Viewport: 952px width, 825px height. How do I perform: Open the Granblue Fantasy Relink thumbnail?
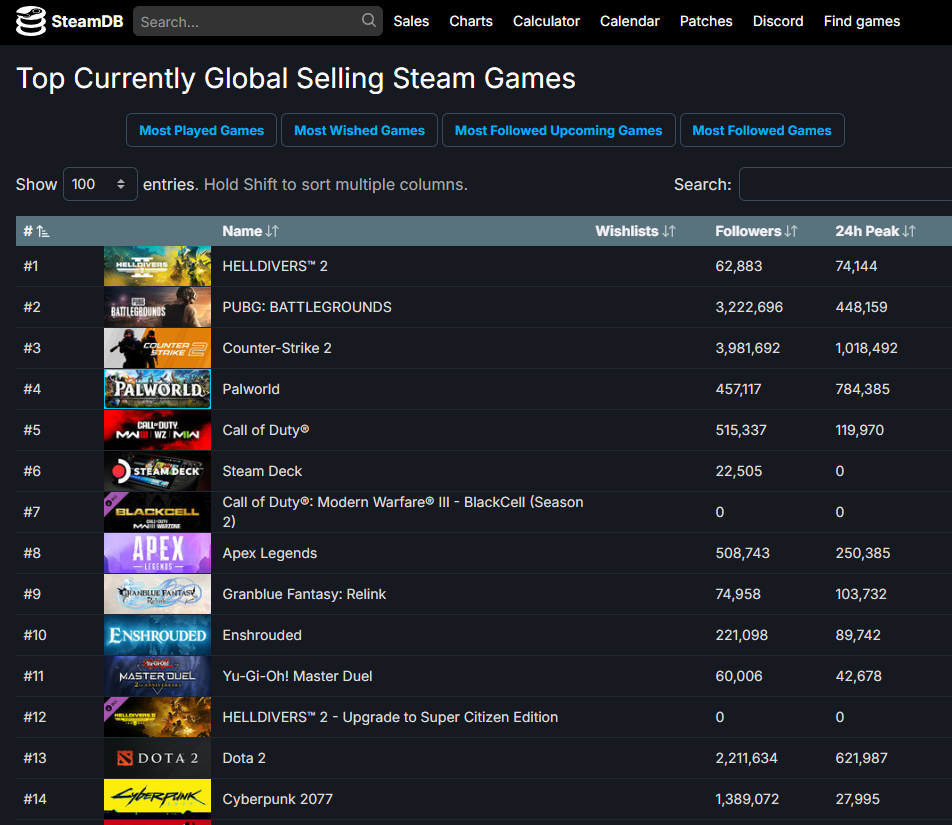(x=157, y=594)
